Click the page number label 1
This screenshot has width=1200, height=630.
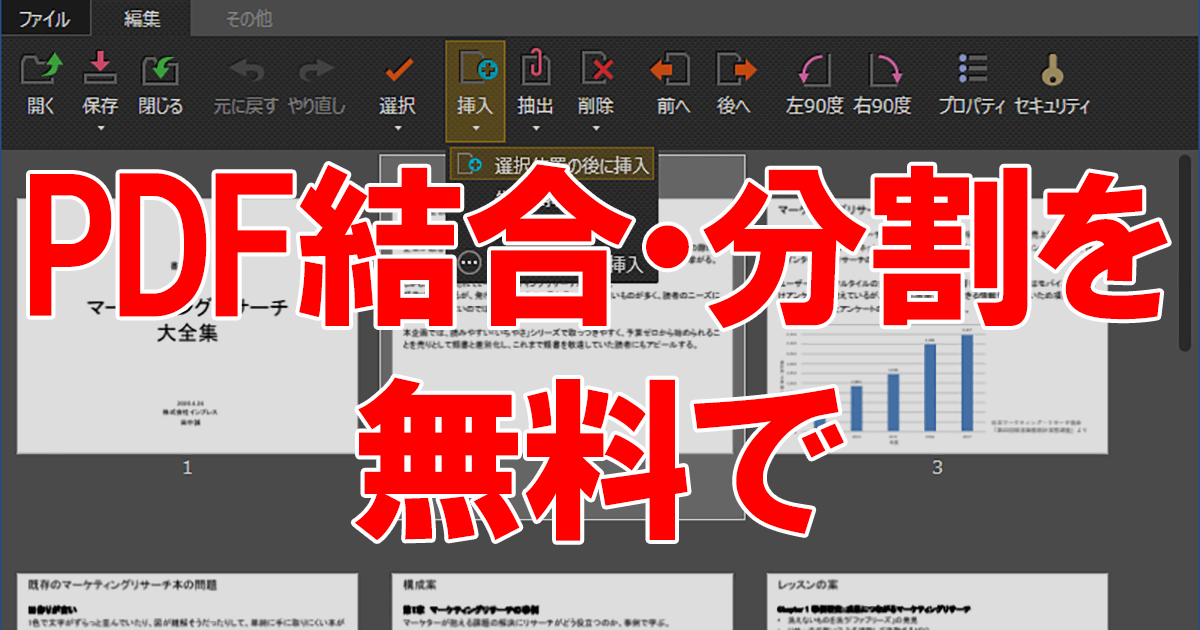[x=187, y=467]
